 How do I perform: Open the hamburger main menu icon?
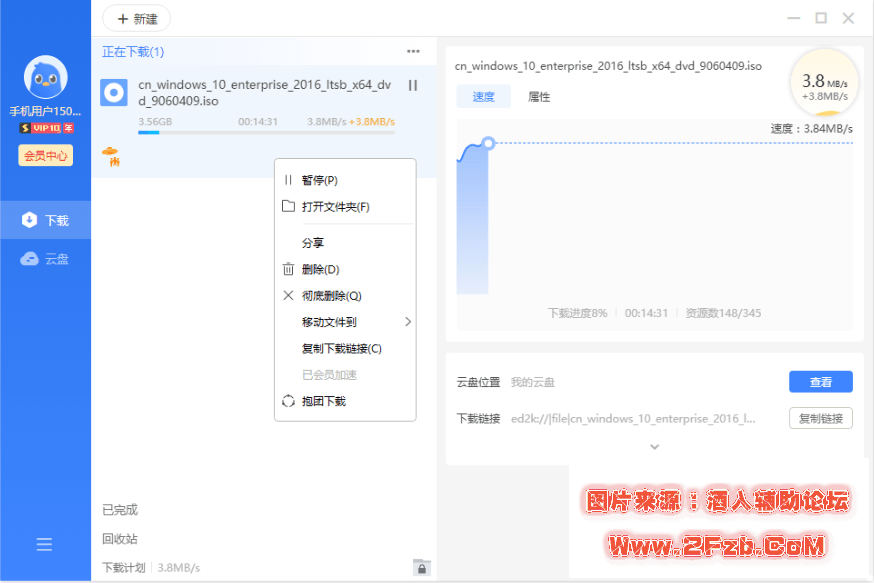click(x=44, y=545)
